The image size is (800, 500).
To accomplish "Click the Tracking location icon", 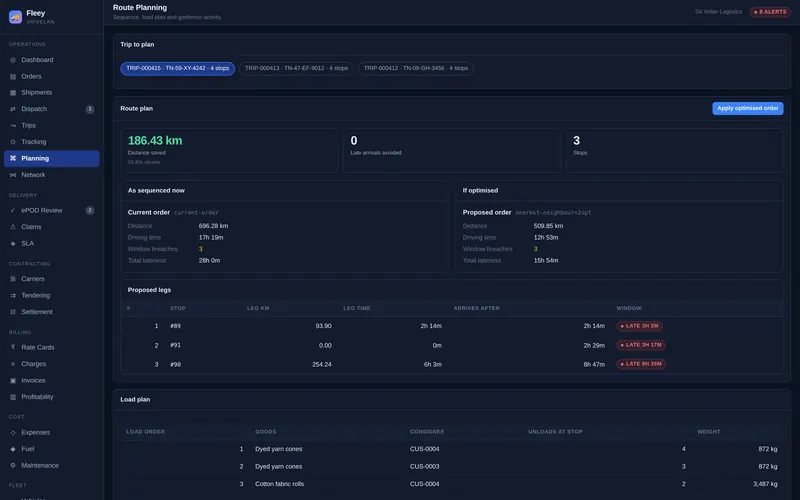I will tap(13, 142).
